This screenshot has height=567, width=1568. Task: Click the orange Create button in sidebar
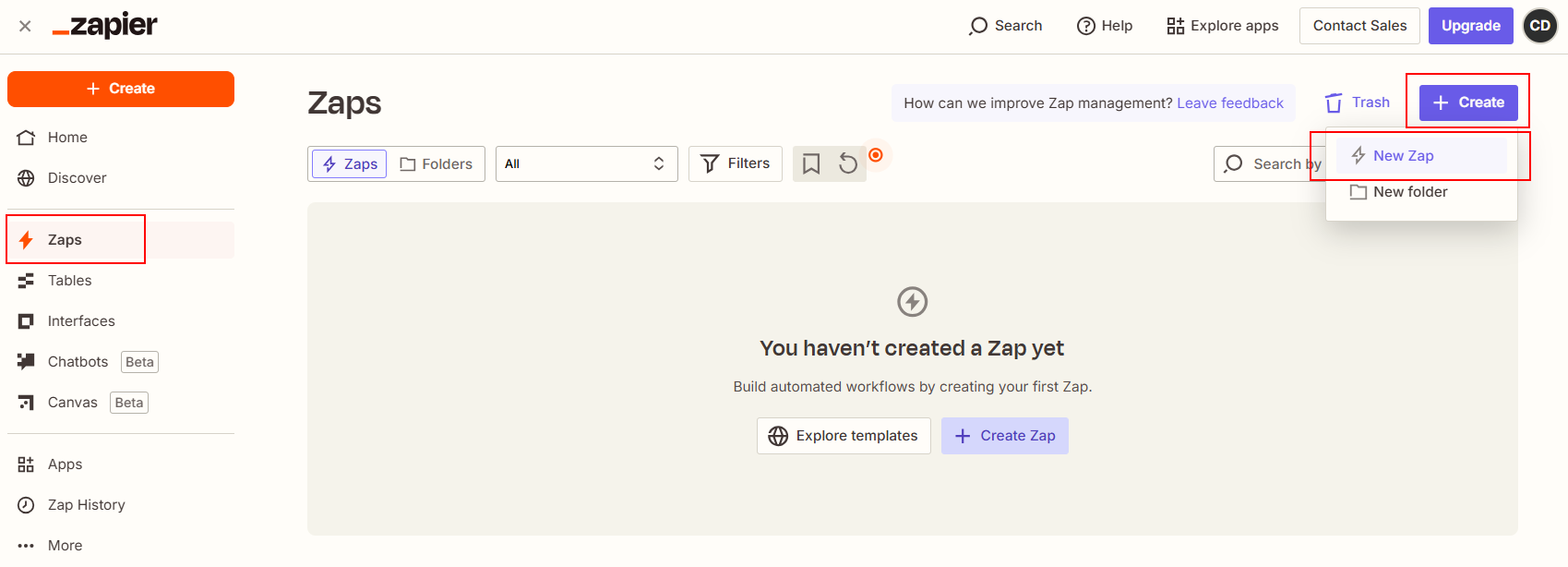[121, 89]
